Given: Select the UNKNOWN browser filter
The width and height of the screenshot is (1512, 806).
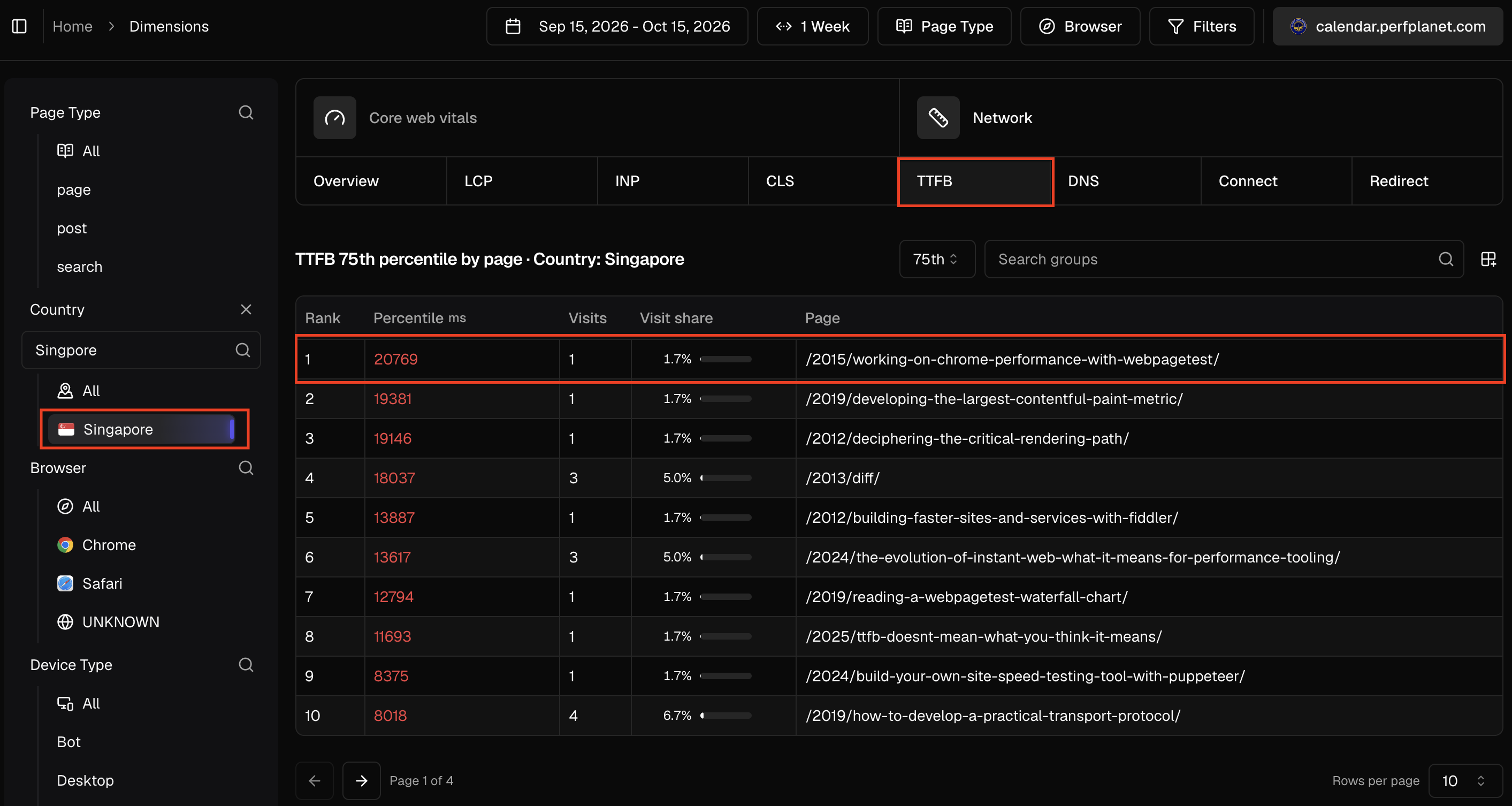Looking at the screenshot, I should [108, 622].
